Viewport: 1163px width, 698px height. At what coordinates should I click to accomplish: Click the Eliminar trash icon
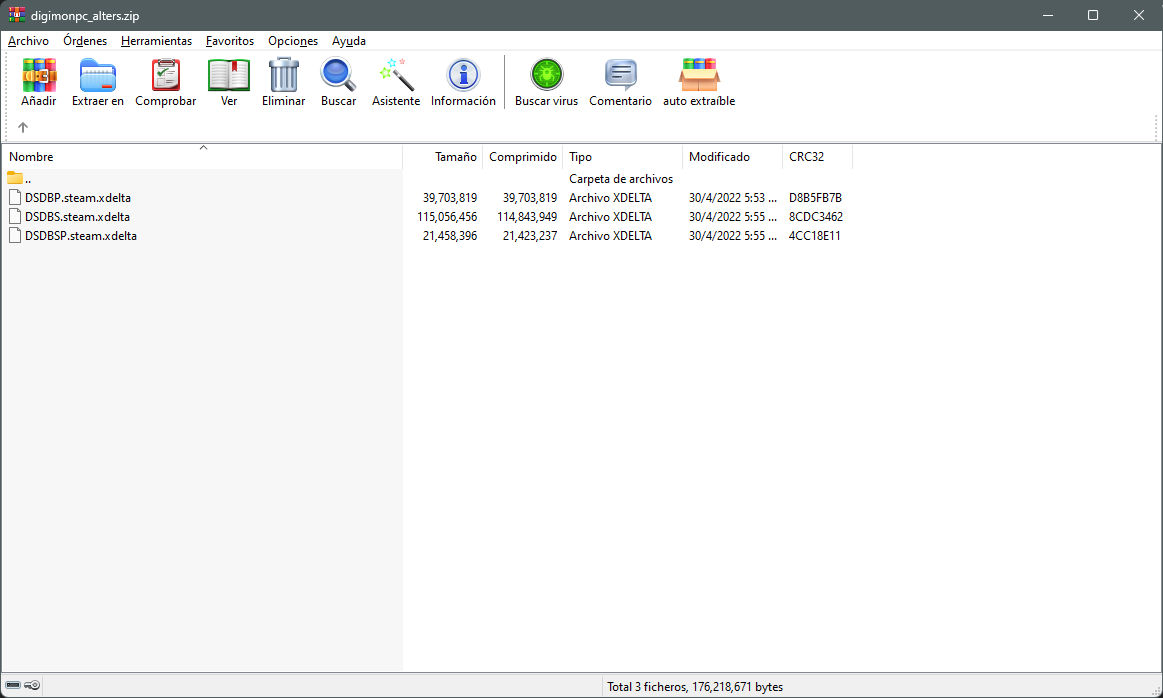[283, 76]
